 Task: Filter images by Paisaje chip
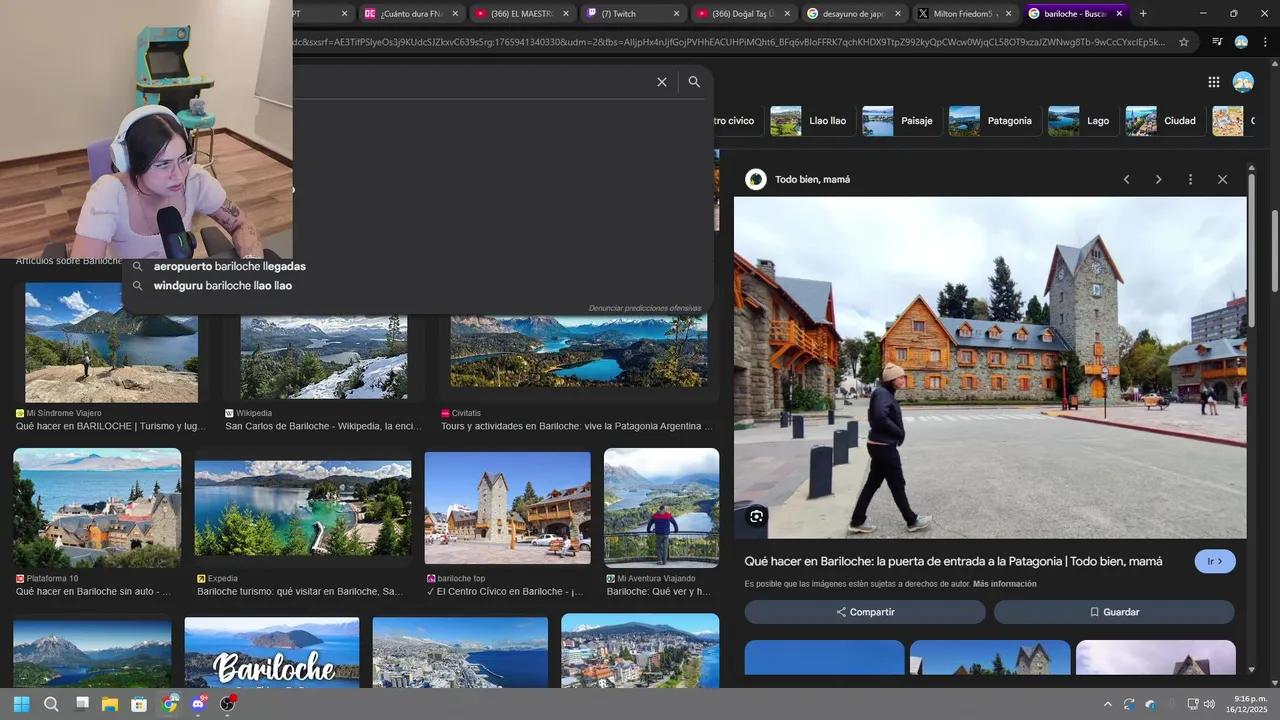(900, 121)
